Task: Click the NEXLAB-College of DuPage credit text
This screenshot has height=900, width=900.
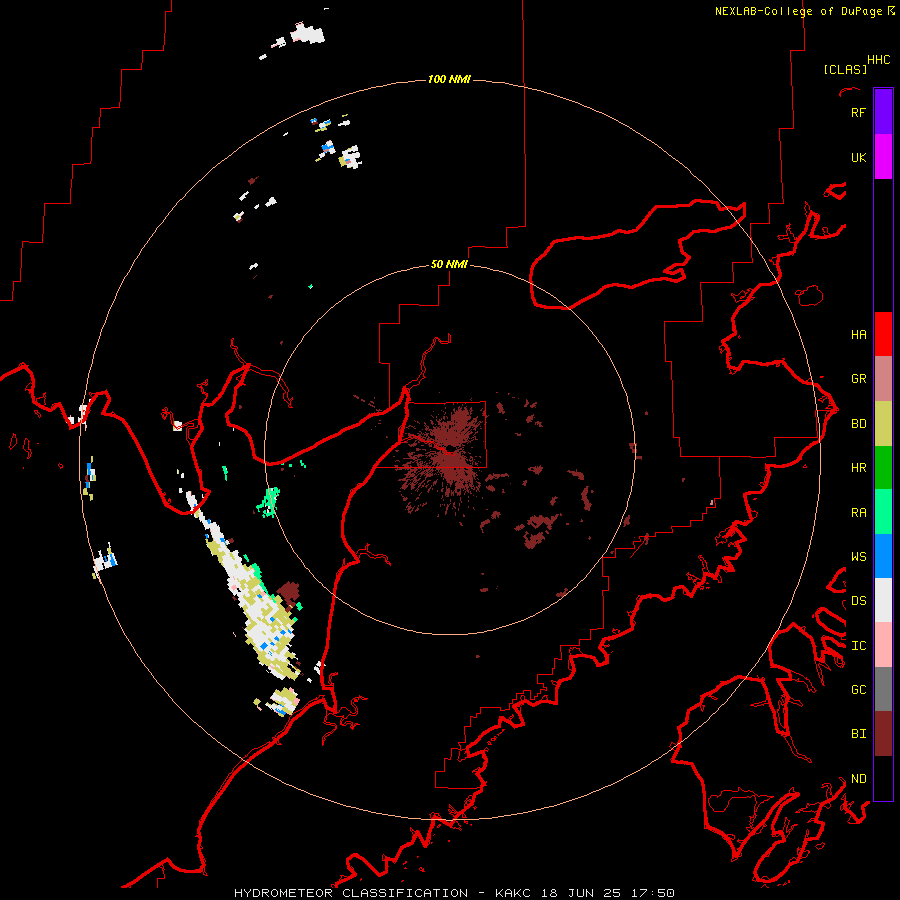Action: [798, 11]
